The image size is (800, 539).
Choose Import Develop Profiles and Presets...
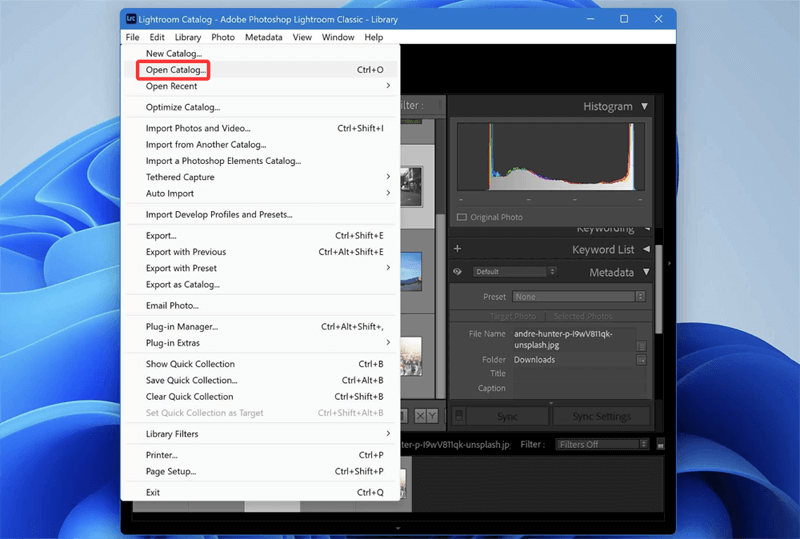(260, 214)
